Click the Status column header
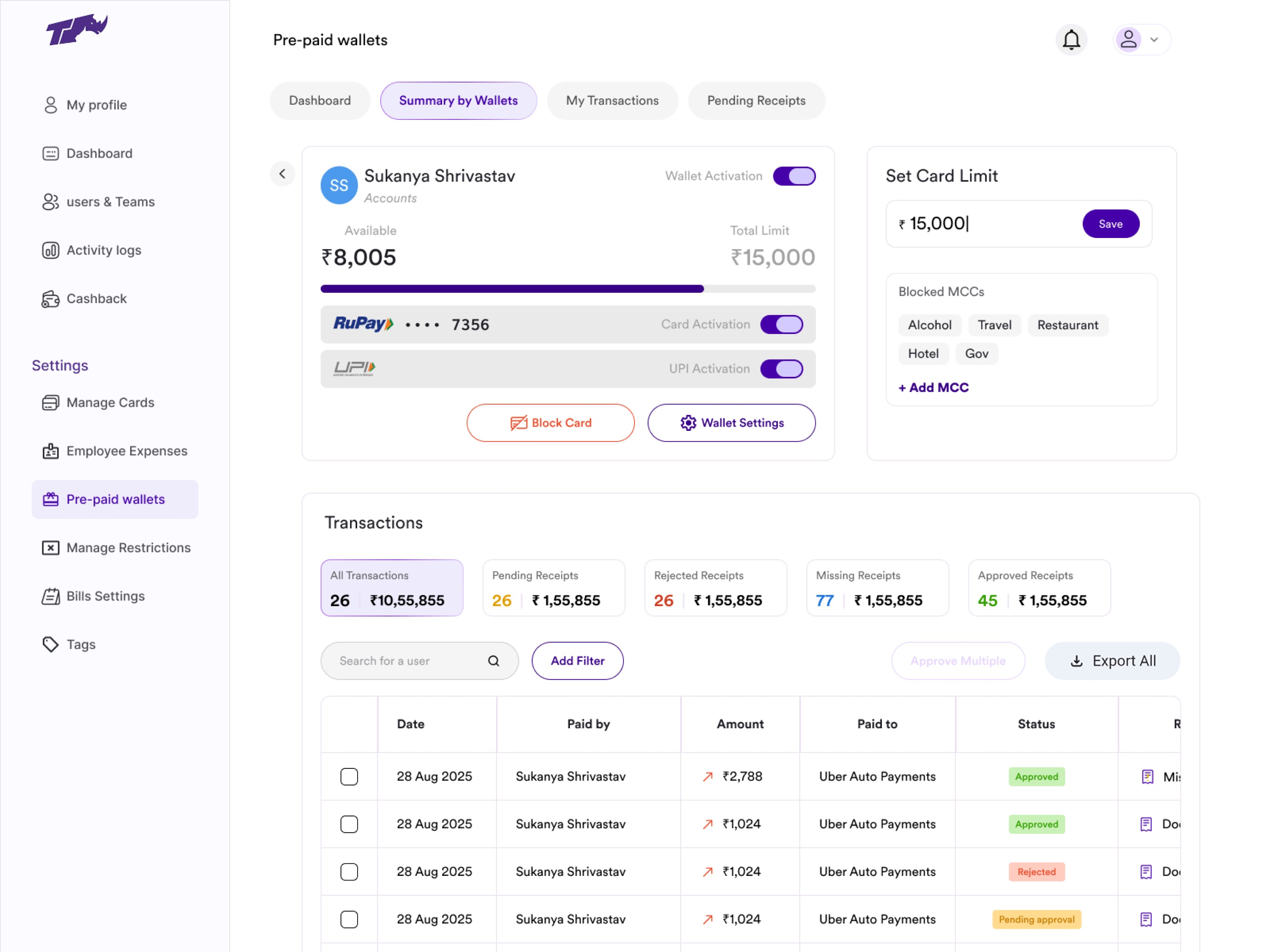The width and height of the screenshot is (1270, 952). [1036, 724]
